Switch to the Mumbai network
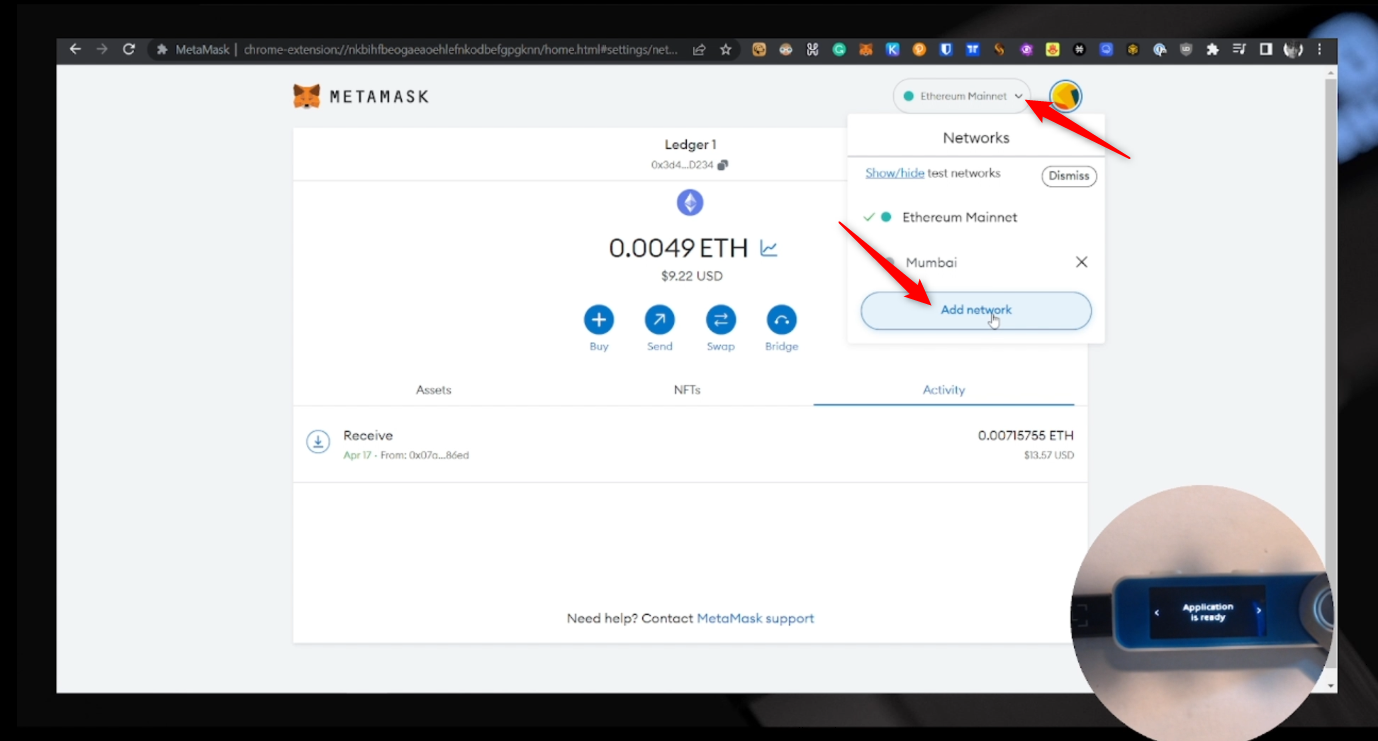The width and height of the screenshot is (1378, 741). (931, 262)
